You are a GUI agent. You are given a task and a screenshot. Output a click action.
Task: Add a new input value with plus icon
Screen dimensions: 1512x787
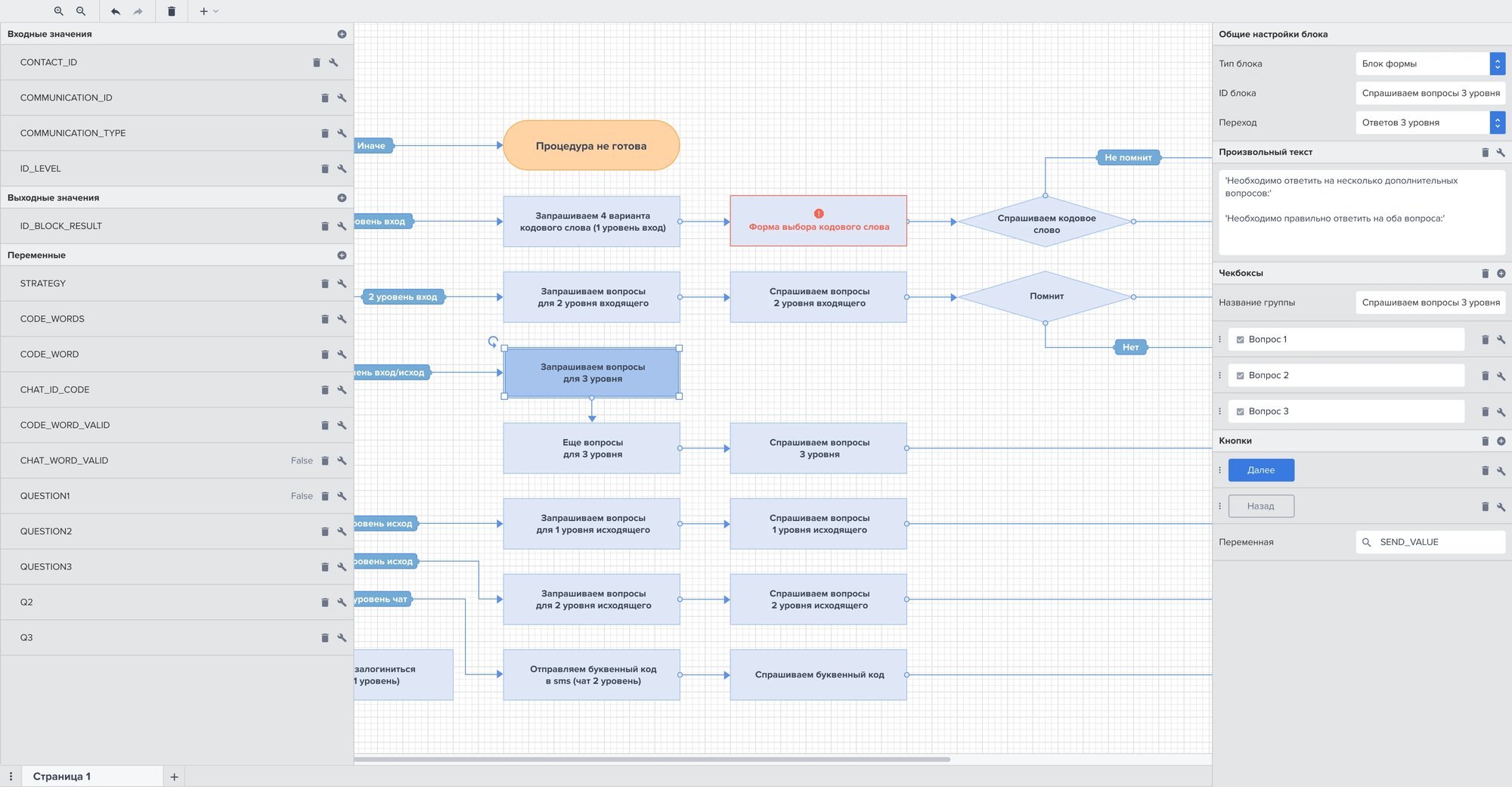(342, 34)
